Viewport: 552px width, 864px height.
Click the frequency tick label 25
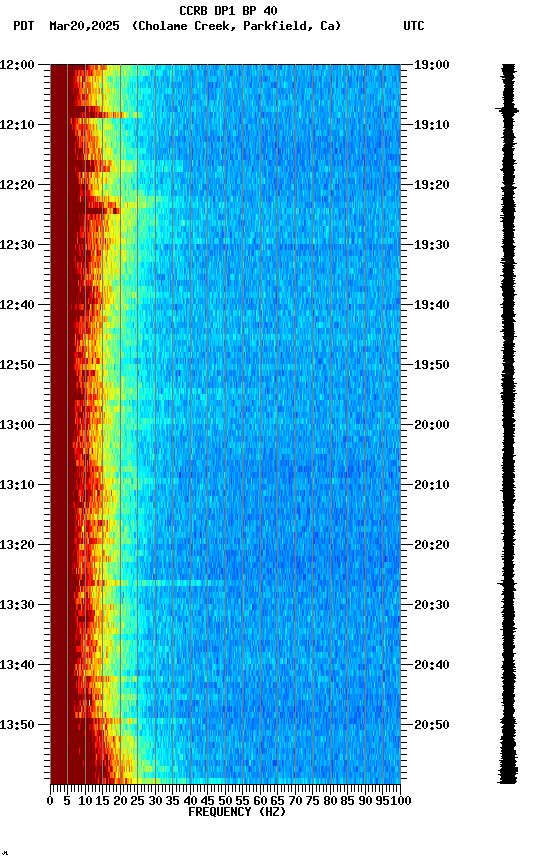tap(138, 801)
